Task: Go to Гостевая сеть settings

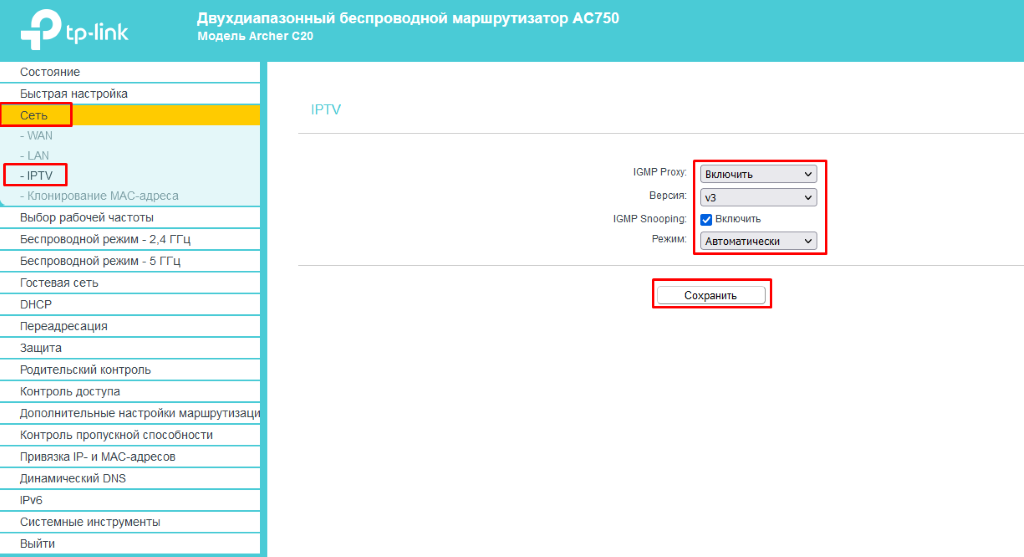Action: pos(130,283)
